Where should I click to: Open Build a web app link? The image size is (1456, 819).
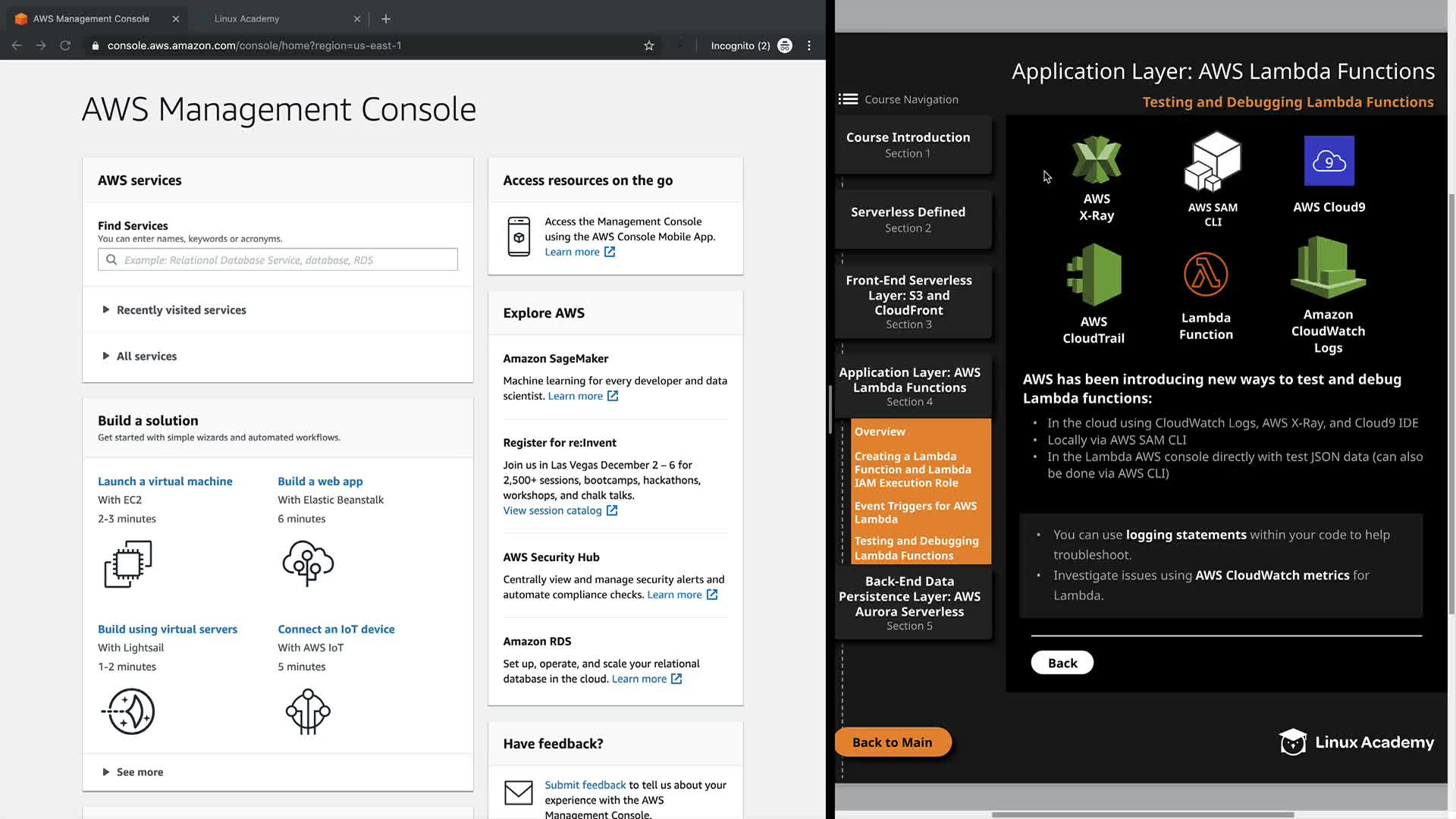[320, 482]
